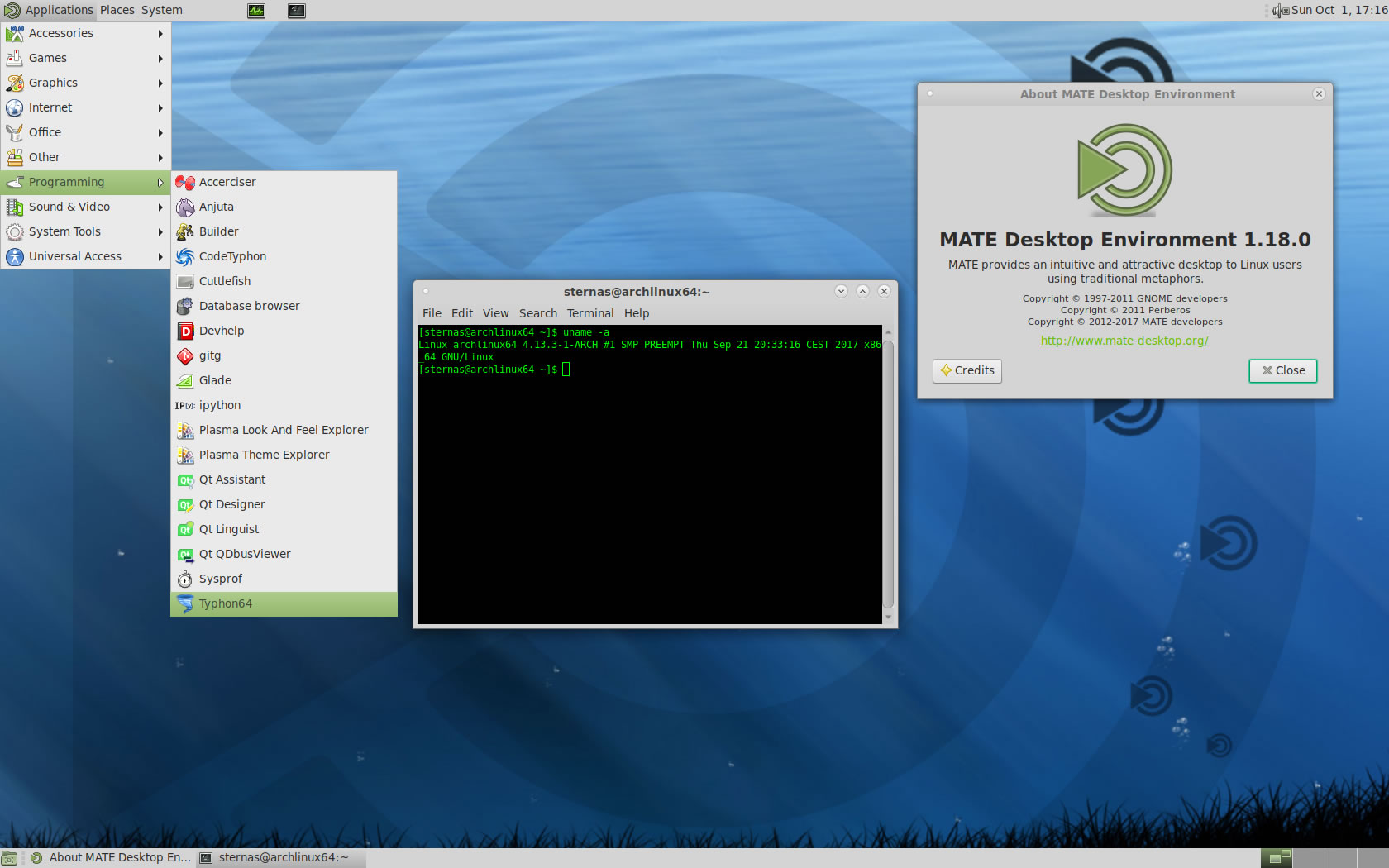Expand the System Tools submenu arrow
This screenshot has width=1389, height=868.
[x=160, y=231]
